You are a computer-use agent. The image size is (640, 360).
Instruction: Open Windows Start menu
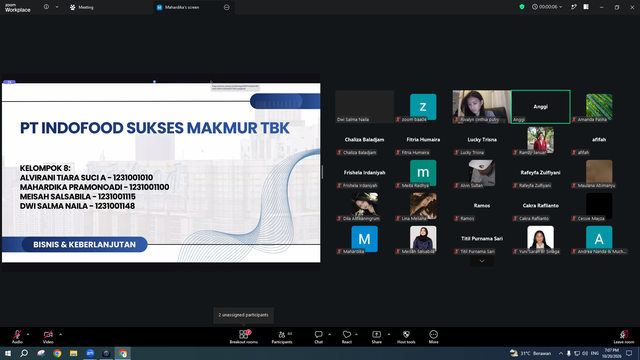tap(8, 353)
